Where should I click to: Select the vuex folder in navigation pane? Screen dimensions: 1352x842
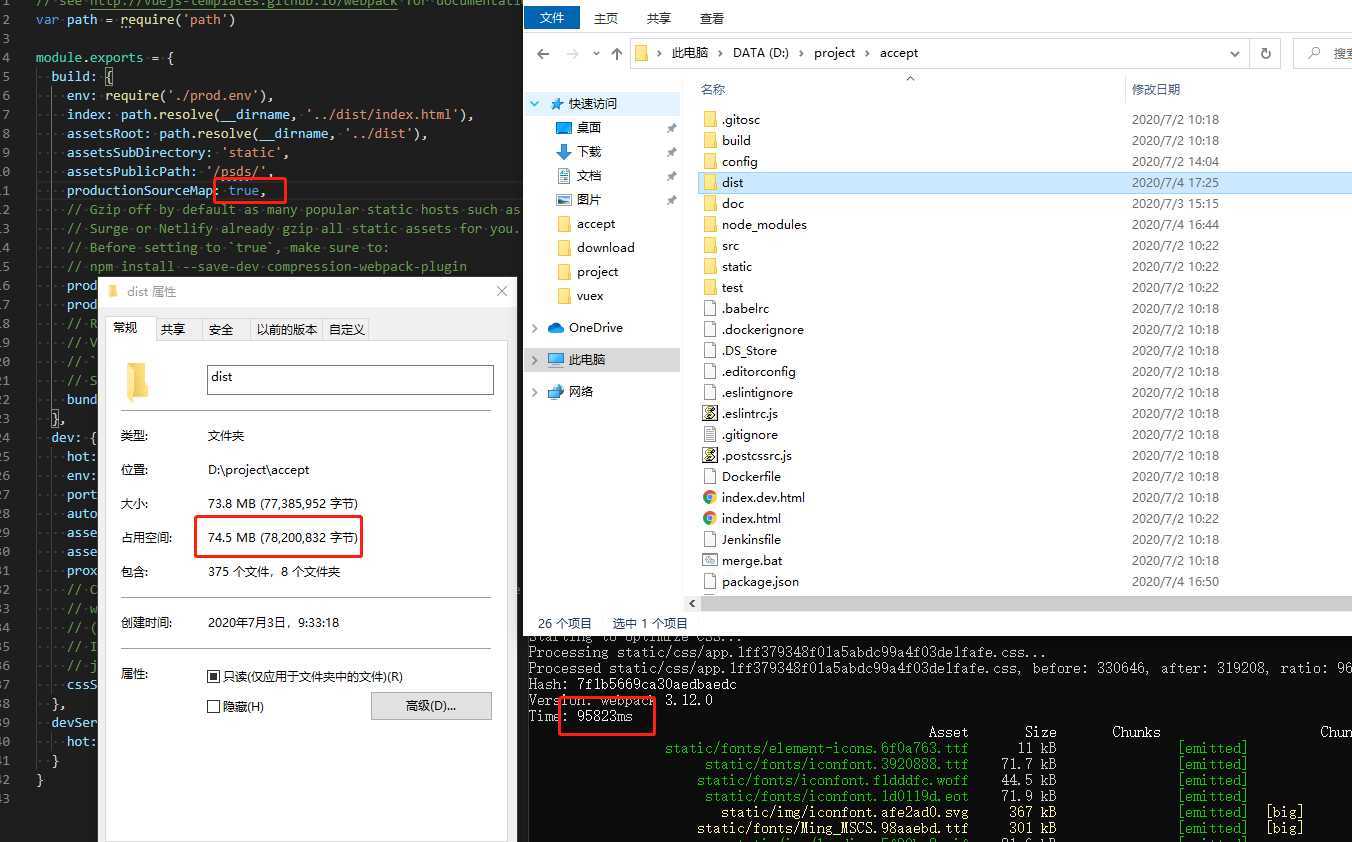coord(590,295)
